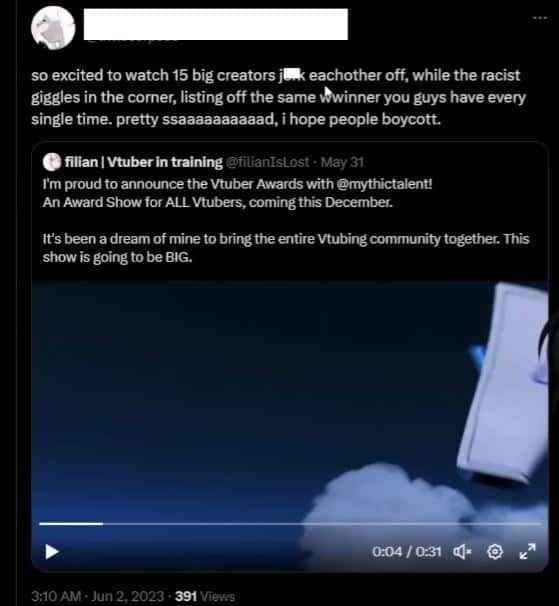Open quoted tweet text about Vtuber Awards
Viewport: 559px width, 606px height.
tap(286, 220)
